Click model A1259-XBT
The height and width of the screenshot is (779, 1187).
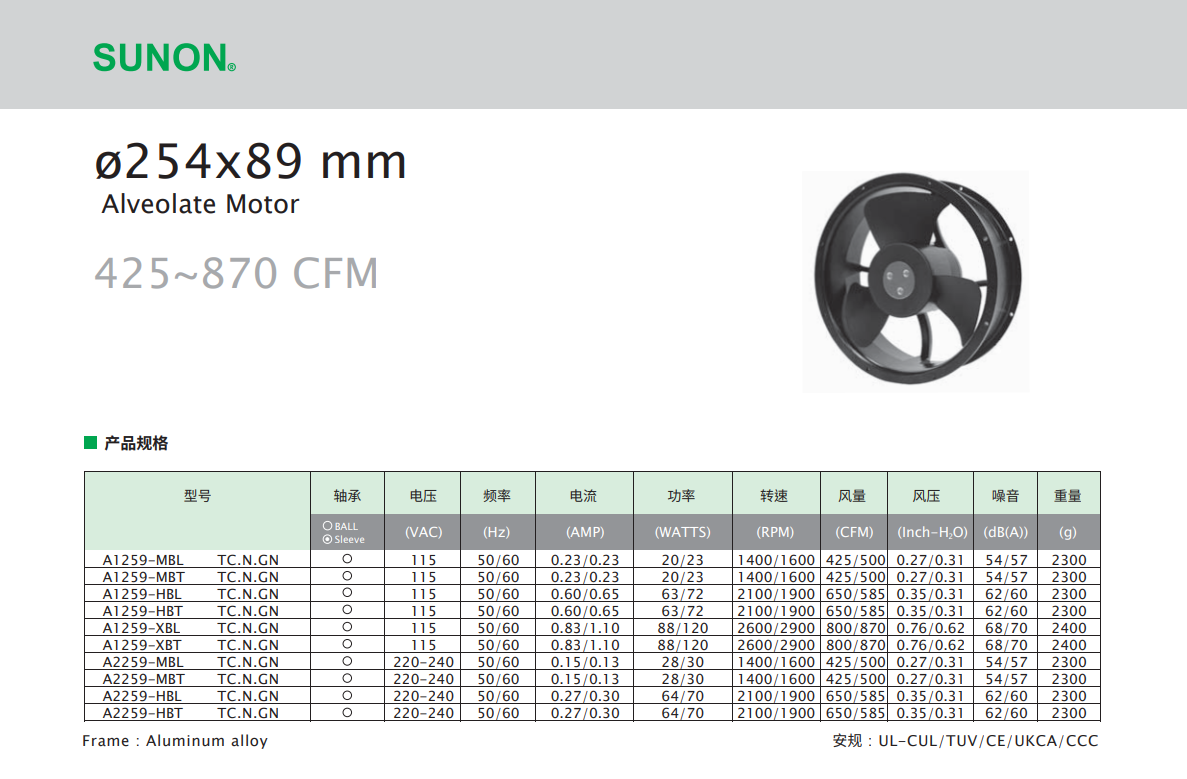[x=142, y=645]
